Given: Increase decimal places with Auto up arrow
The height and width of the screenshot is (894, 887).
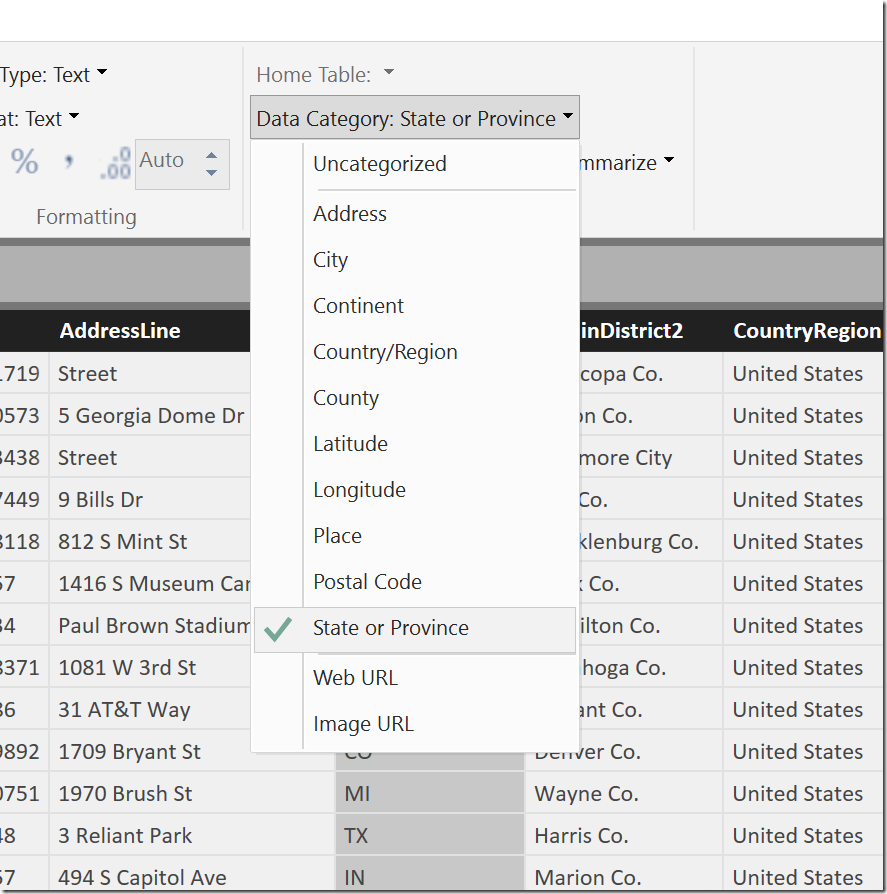Looking at the screenshot, I should (x=211, y=156).
